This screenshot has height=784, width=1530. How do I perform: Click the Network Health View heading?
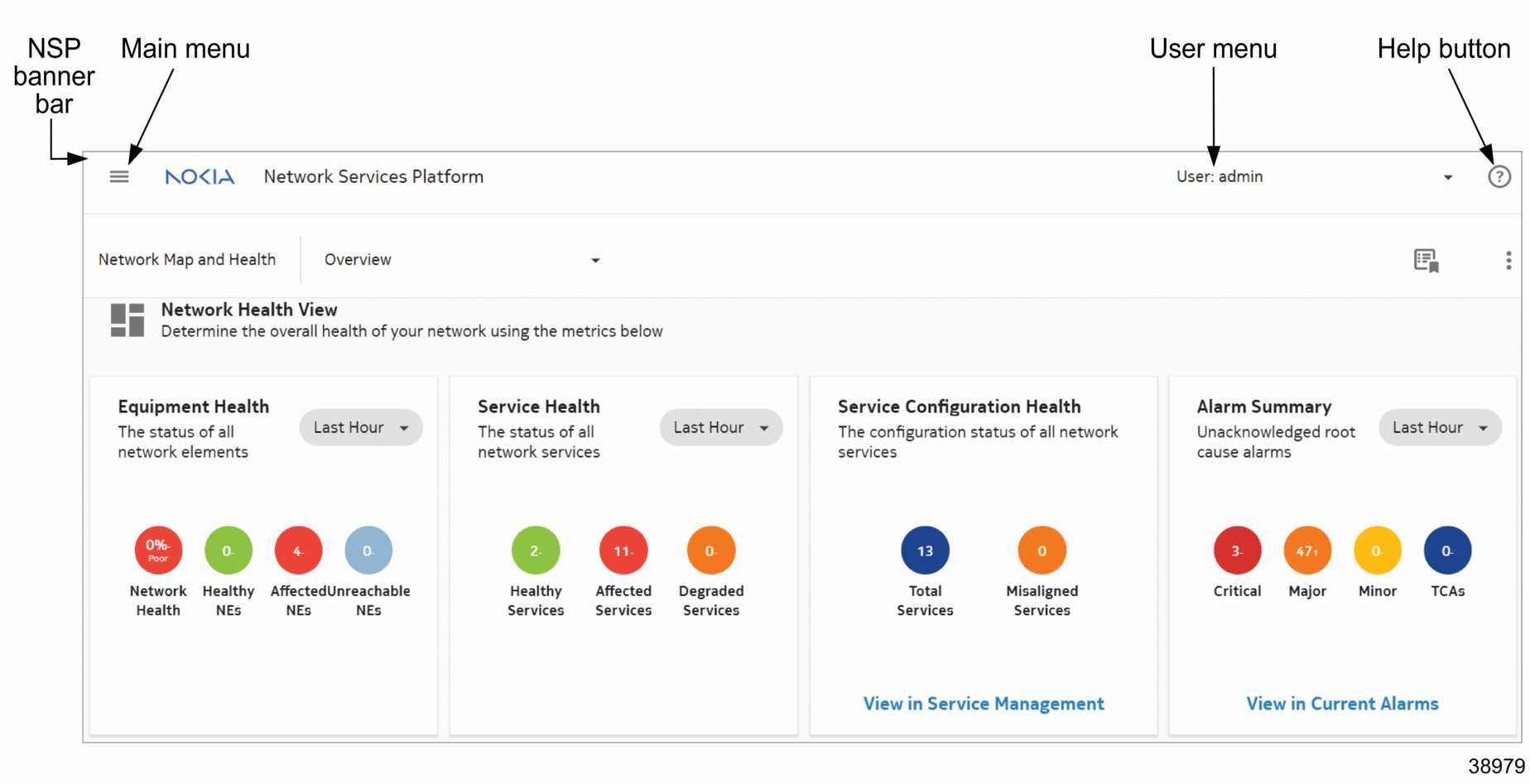click(x=249, y=310)
